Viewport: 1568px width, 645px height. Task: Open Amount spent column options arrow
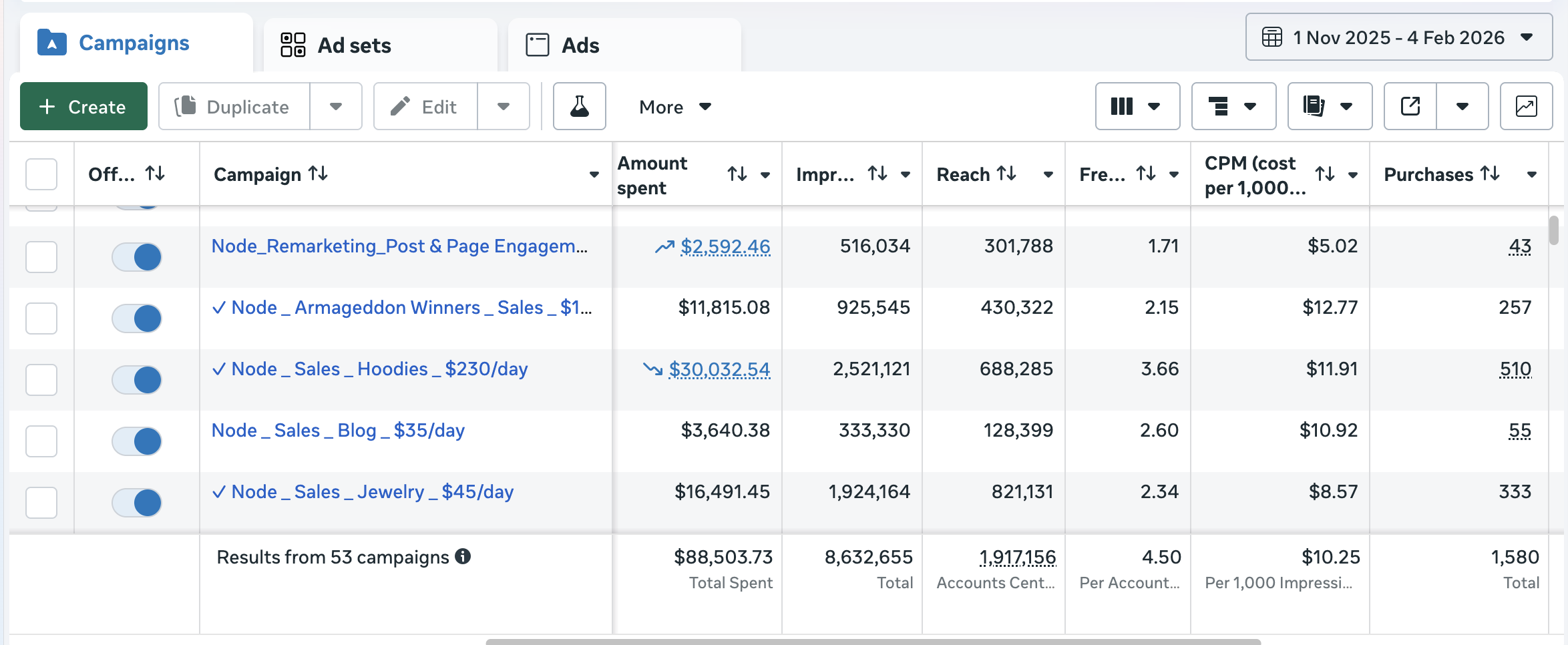(x=765, y=175)
